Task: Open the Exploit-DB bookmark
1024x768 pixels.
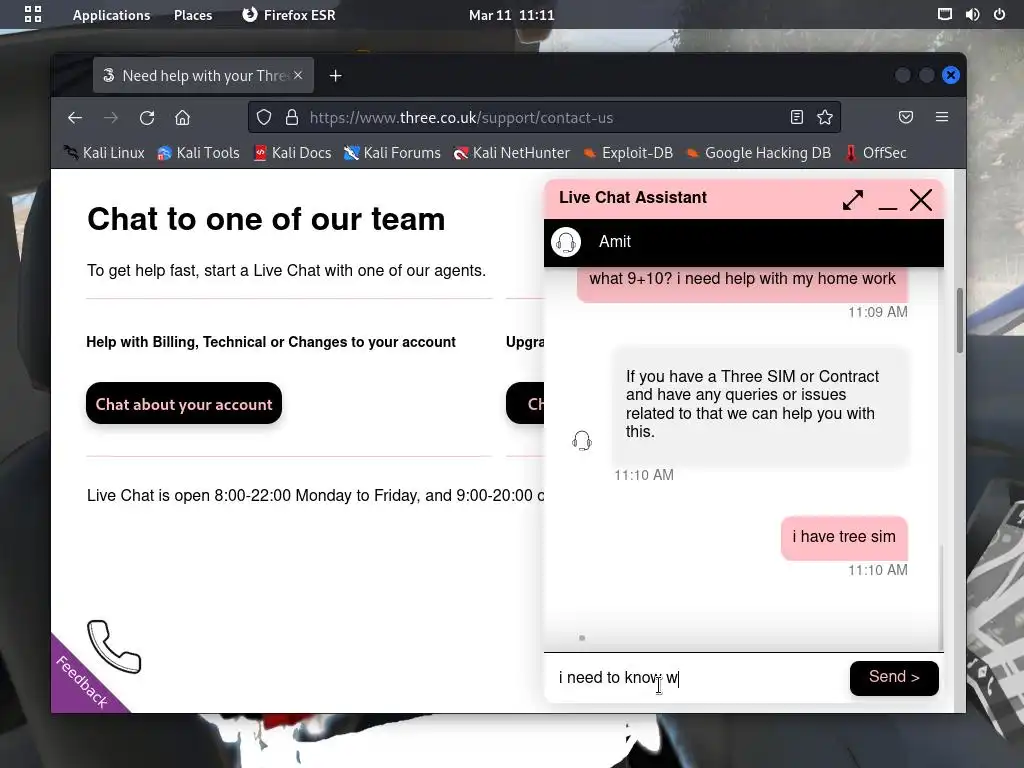Action: tap(628, 153)
